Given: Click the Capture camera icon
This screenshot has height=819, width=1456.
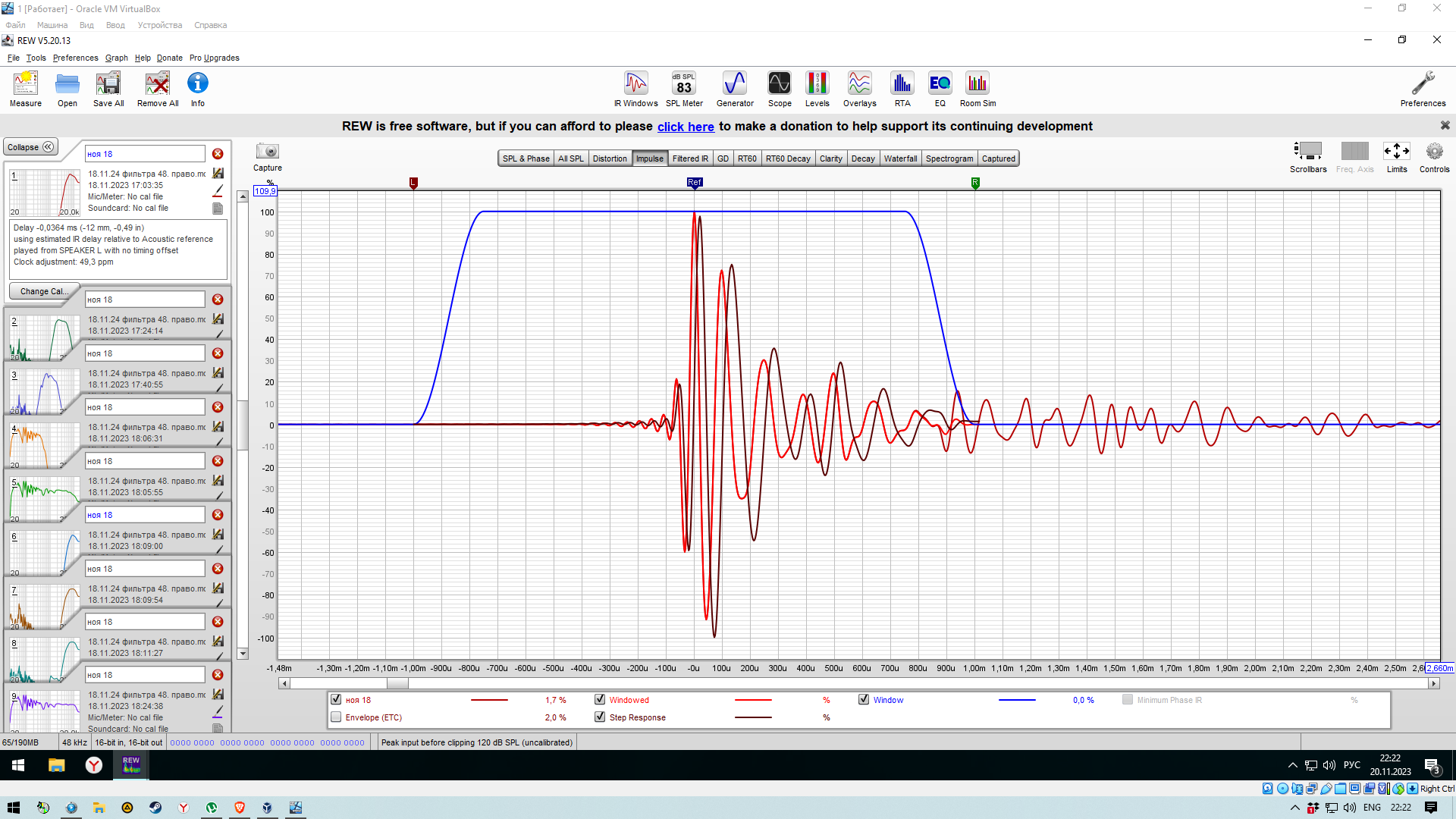Looking at the screenshot, I should coord(267,152).
